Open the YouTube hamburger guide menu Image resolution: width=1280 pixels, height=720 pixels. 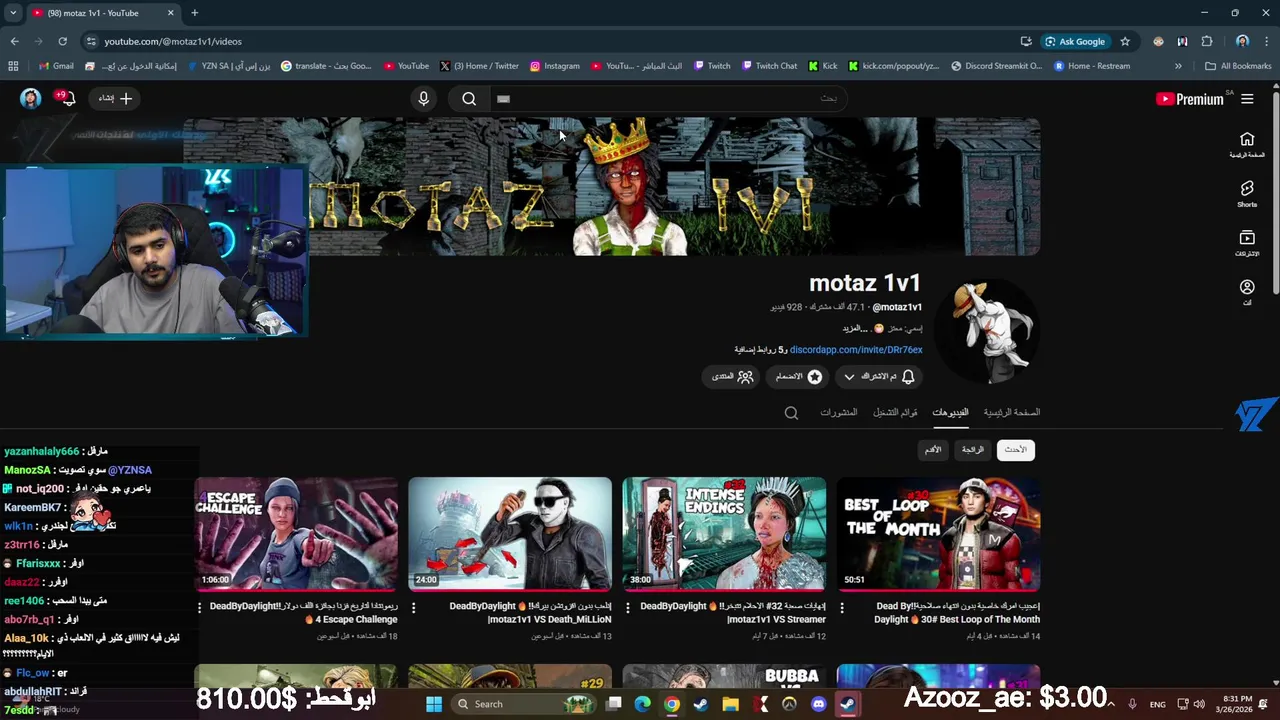1247,99
